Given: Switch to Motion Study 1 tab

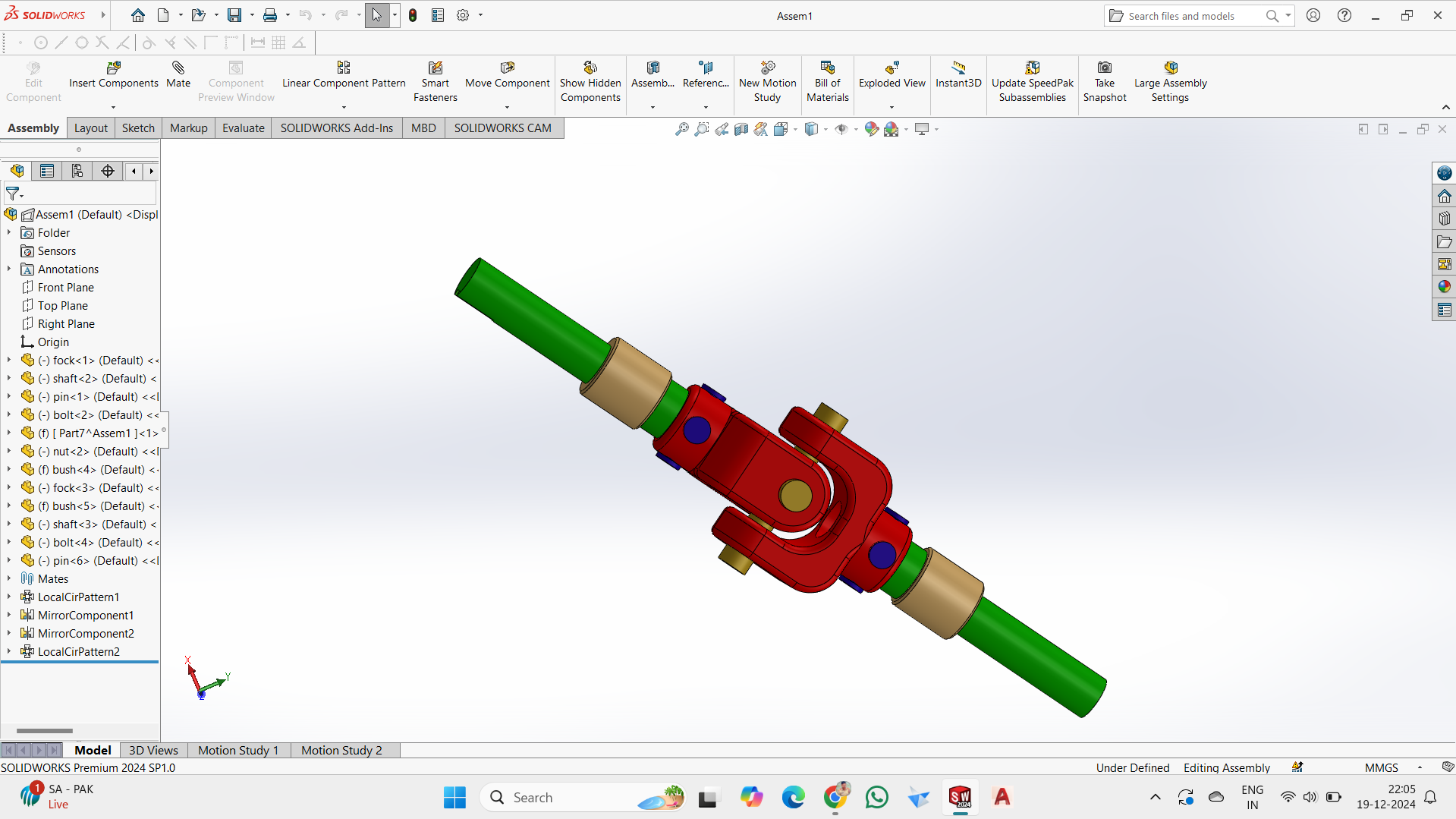Looking at the screenshot, I should pyautogui.click(x=238, y=750).
